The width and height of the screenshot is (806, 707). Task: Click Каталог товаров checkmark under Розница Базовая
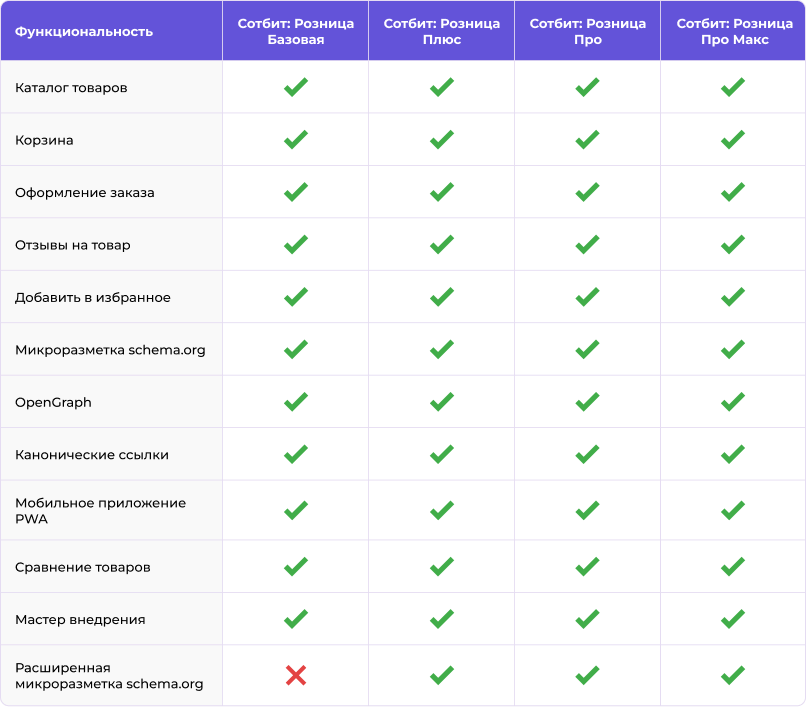click(x=296, y=87)
